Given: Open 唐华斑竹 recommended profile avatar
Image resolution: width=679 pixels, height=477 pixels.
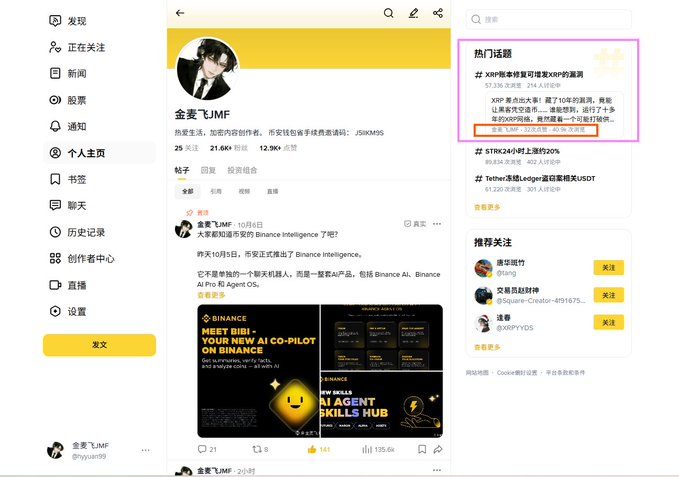Looking at the screenshot, I should [483, 268].
